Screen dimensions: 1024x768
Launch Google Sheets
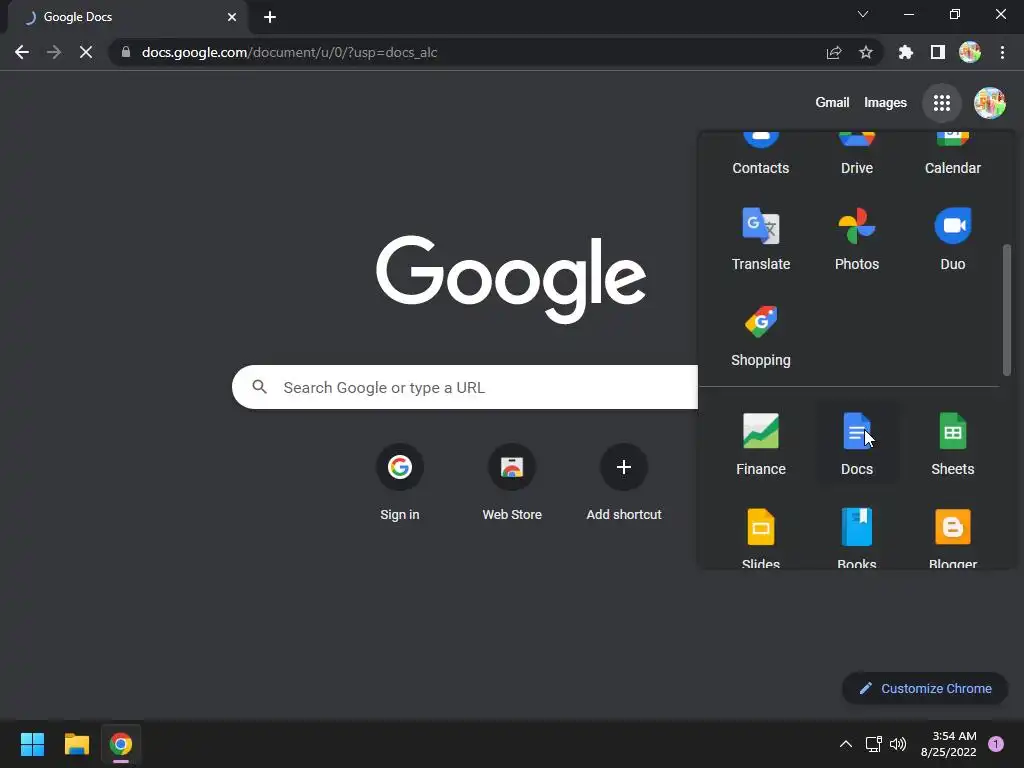coord(952,444)
